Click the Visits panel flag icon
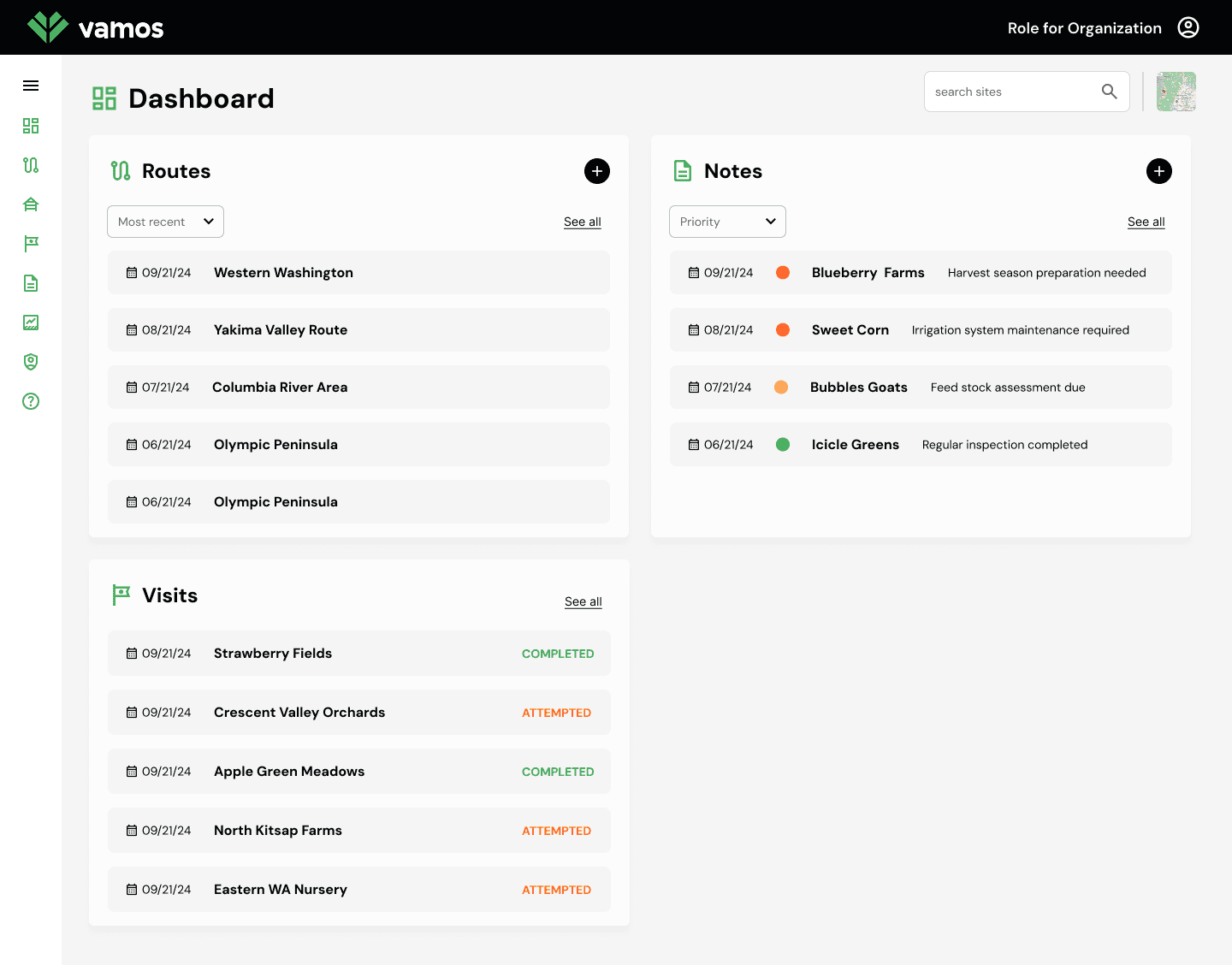 [121, 595]
